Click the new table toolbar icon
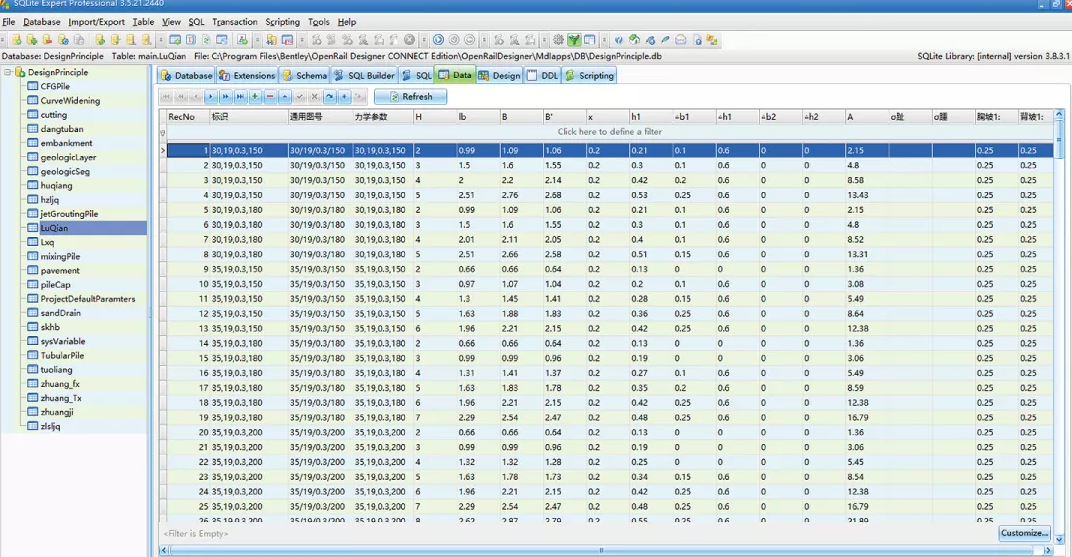The width and height of the screenshot is (1072, 557). click(175, 40)
